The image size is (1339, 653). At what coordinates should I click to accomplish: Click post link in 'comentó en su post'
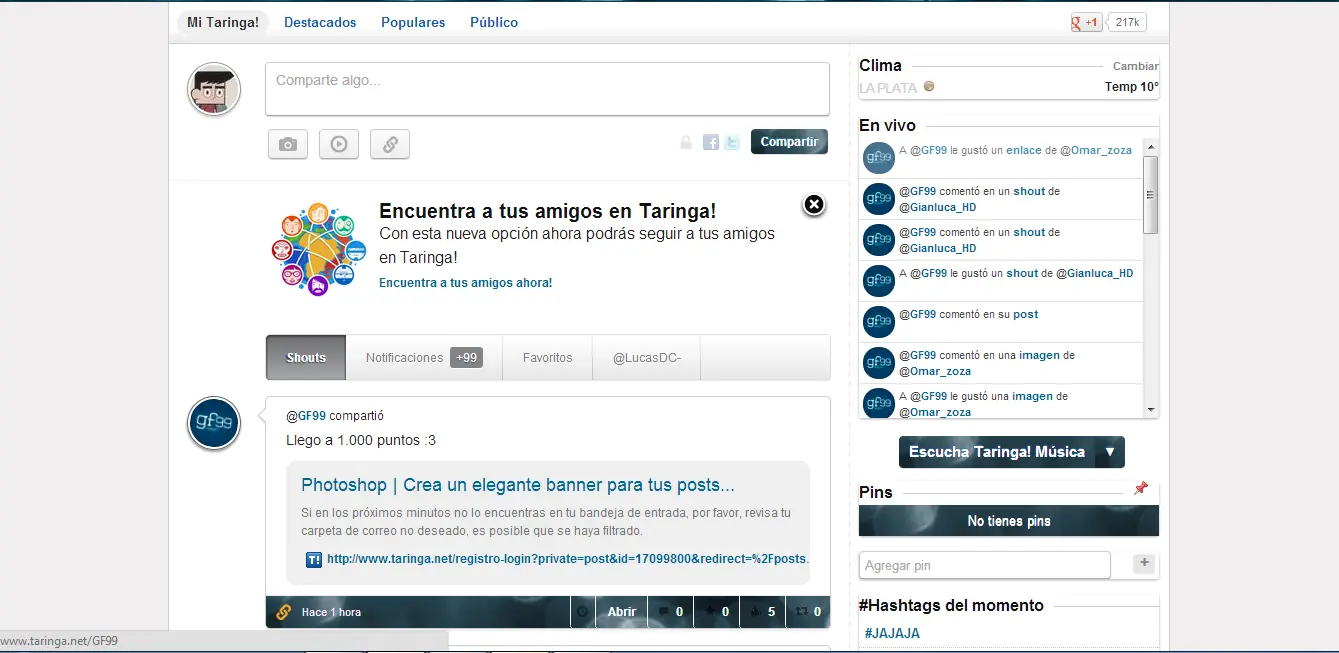tap(1025, 314)
